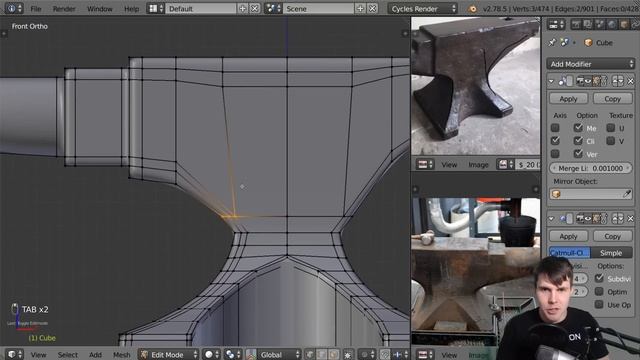This screenshot has width=640, height=360.
Task: Copy the Mirror modifier
Action: (612, 99)
